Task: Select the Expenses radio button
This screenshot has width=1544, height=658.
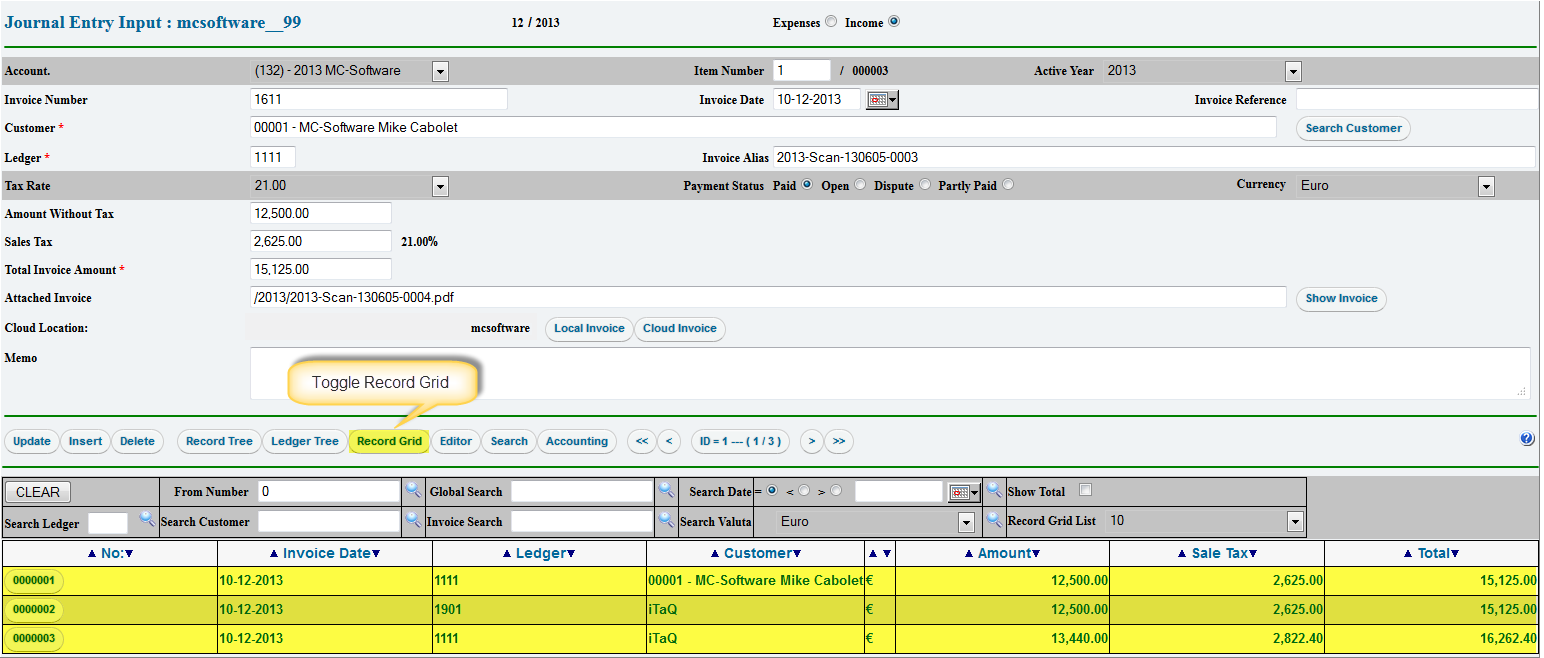Action: (x=831, y=22)
